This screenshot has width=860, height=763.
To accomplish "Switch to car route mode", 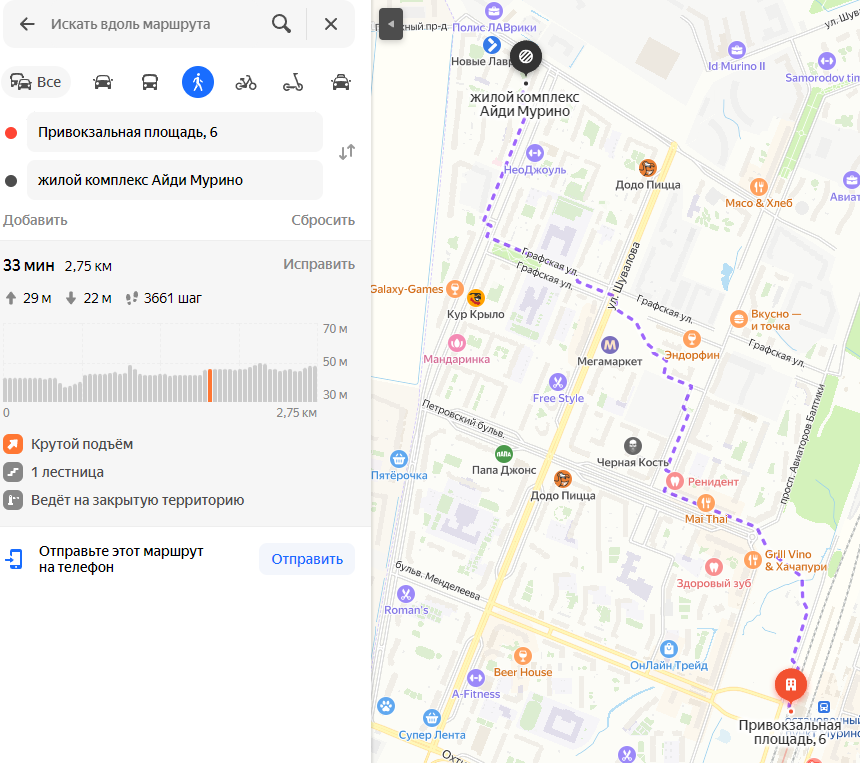I will click(x=103, y=82).
